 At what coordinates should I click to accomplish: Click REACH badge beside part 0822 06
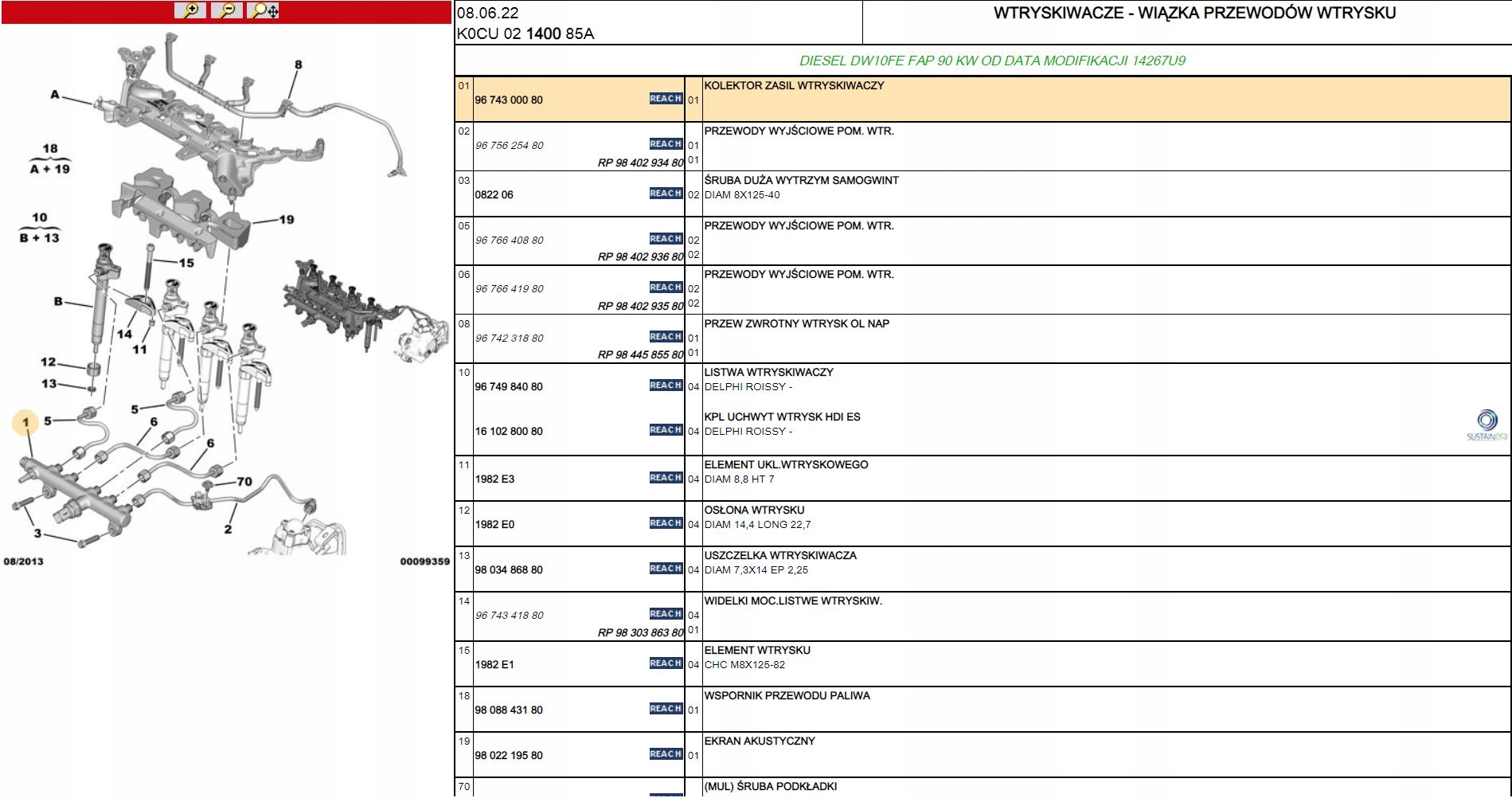pyautogui.click(x=666, y=194)
